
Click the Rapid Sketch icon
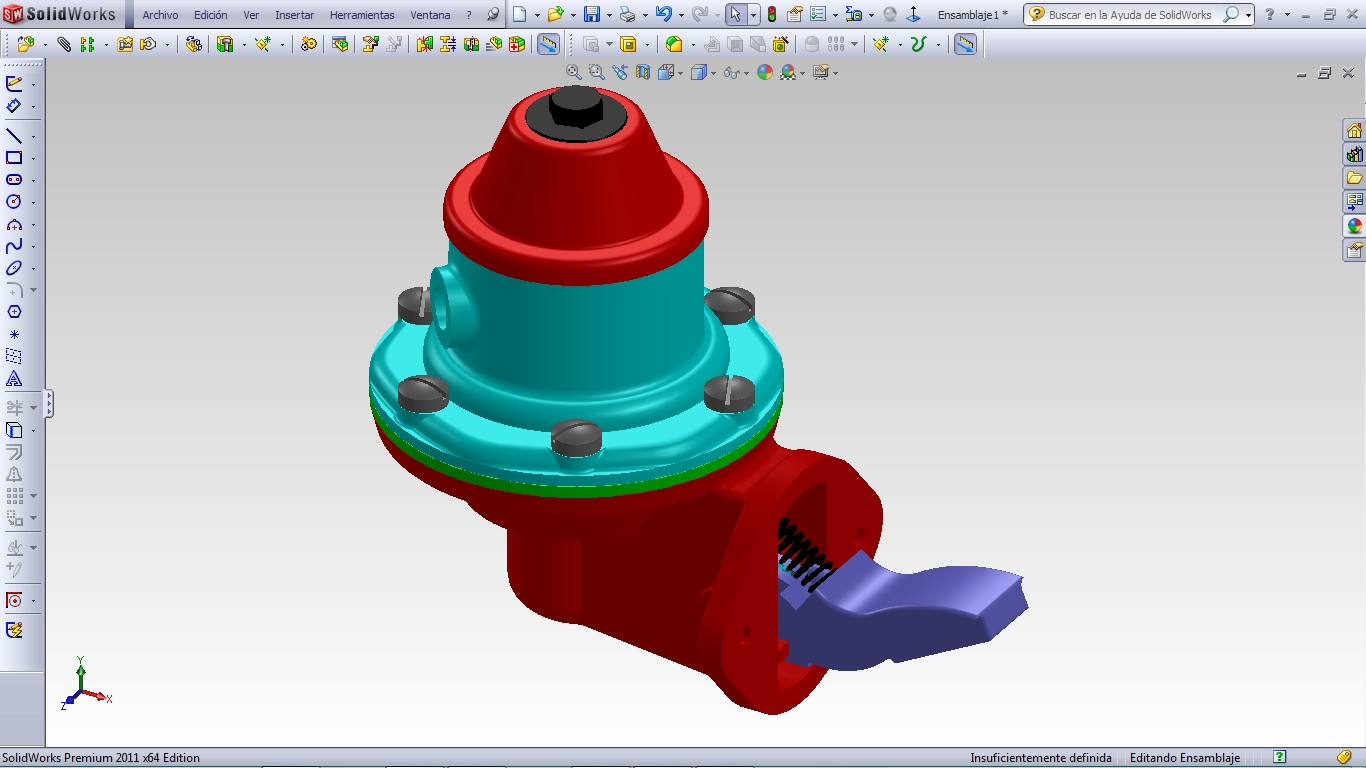(14, 630)
